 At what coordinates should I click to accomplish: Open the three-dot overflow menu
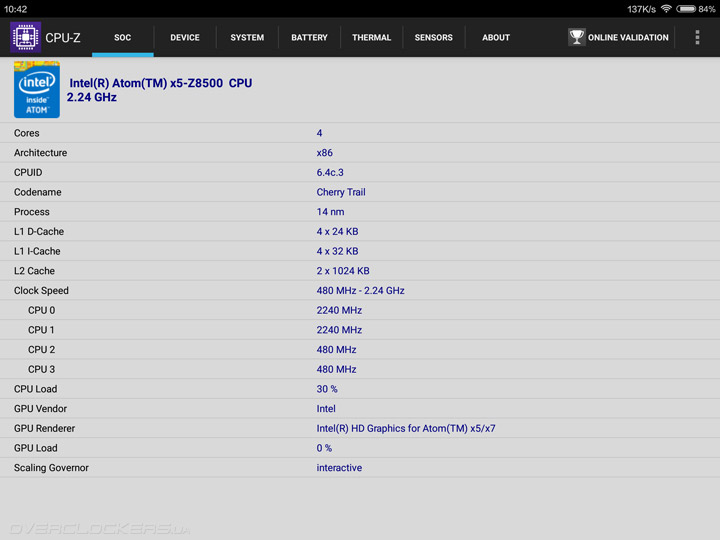click(x=697, y=37)
